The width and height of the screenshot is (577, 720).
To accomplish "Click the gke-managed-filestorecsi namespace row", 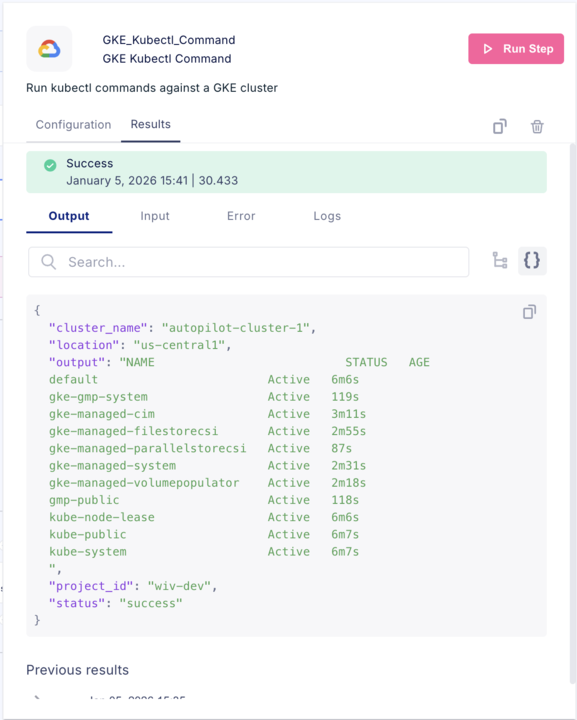I will pos(207,431).
